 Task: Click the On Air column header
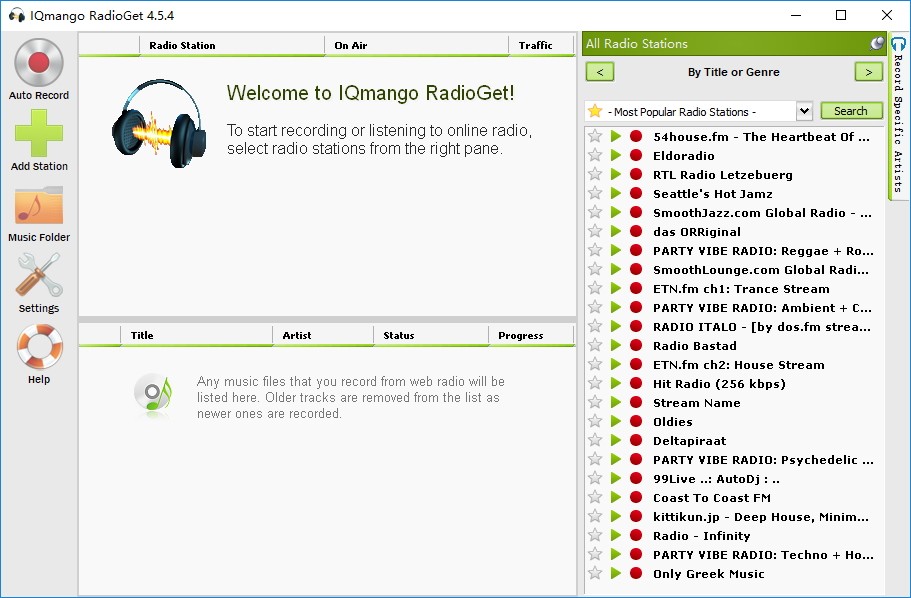click(416, 45)
